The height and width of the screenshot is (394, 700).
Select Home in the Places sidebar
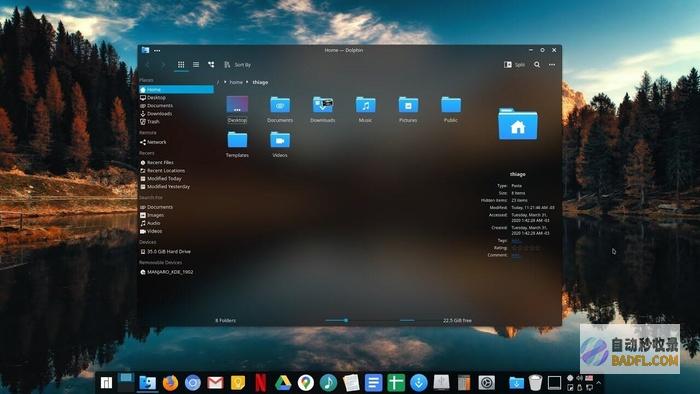click(176, 90)
